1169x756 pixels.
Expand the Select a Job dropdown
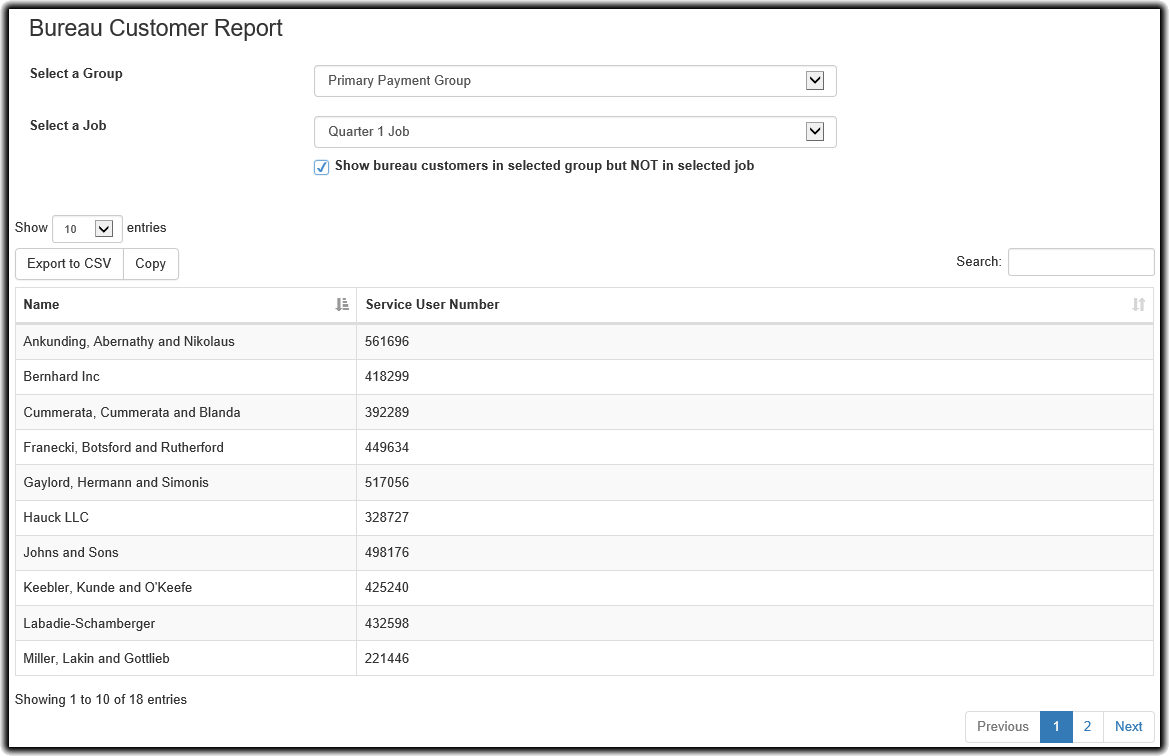[x=575, y=132]
